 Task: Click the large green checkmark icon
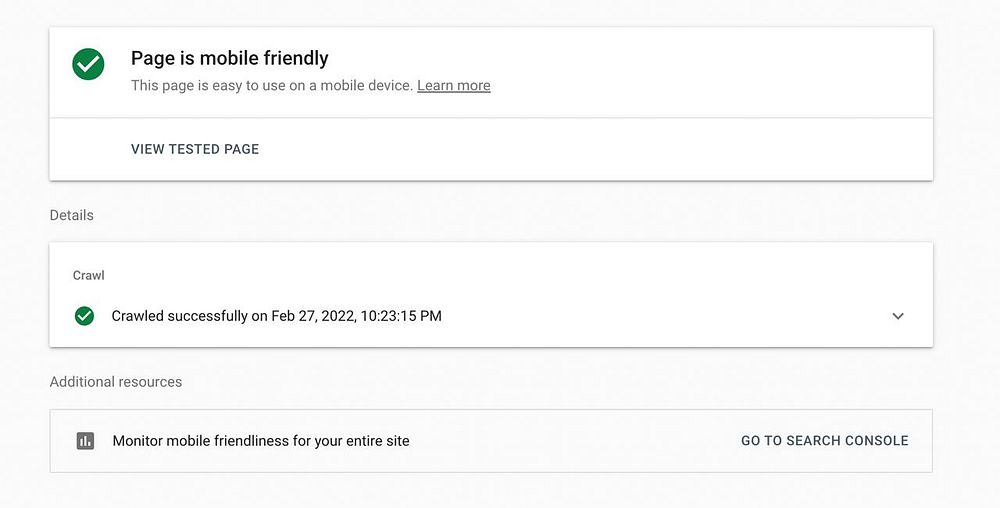coord(88,65)
